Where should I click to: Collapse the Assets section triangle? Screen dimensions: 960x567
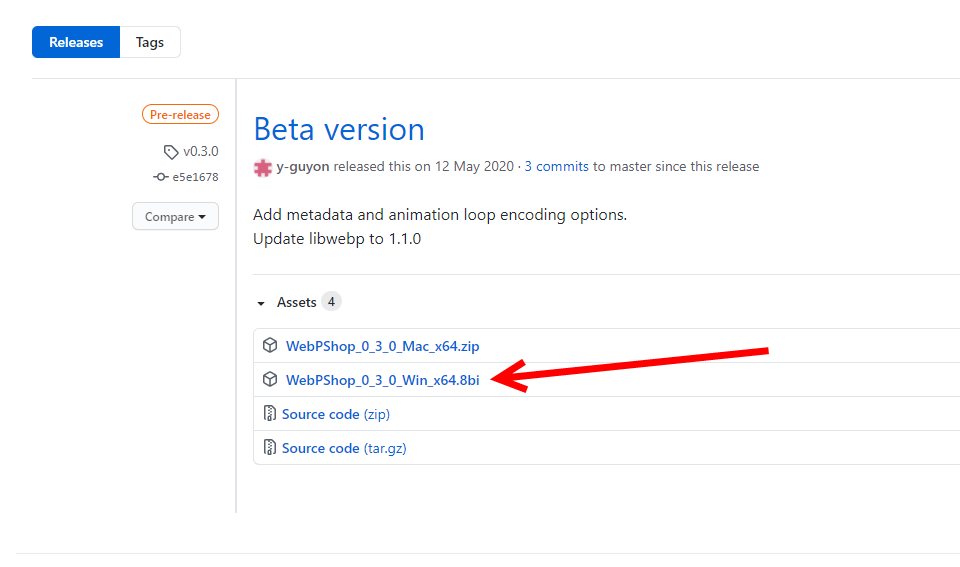coord(261,303)
